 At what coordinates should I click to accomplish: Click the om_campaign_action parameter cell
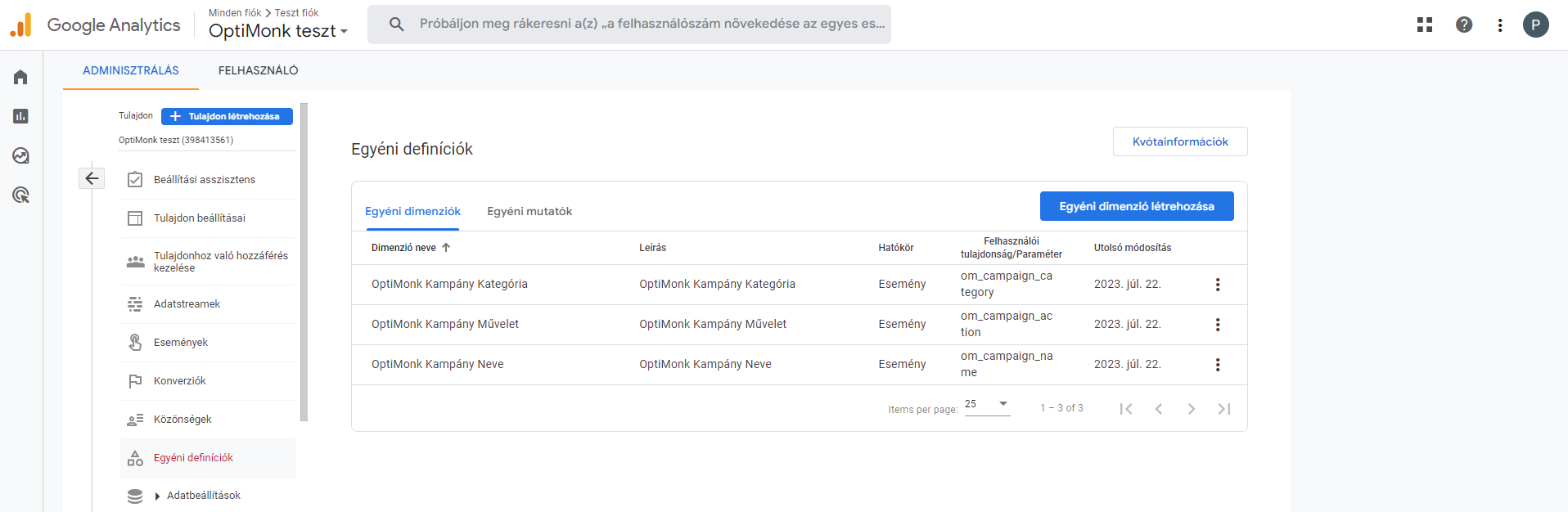(x=1007, y=324)
